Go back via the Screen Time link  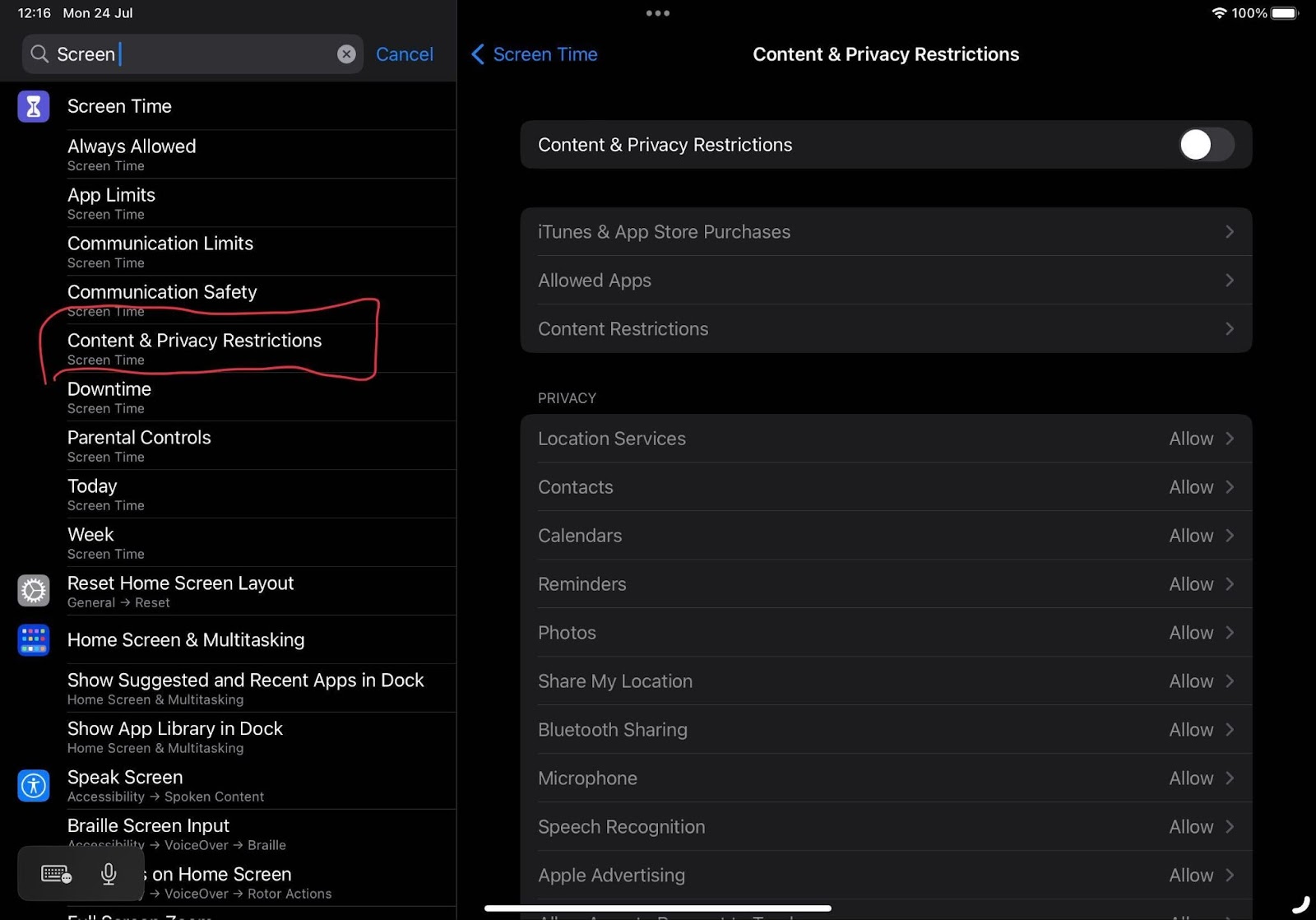click(545, 54)
